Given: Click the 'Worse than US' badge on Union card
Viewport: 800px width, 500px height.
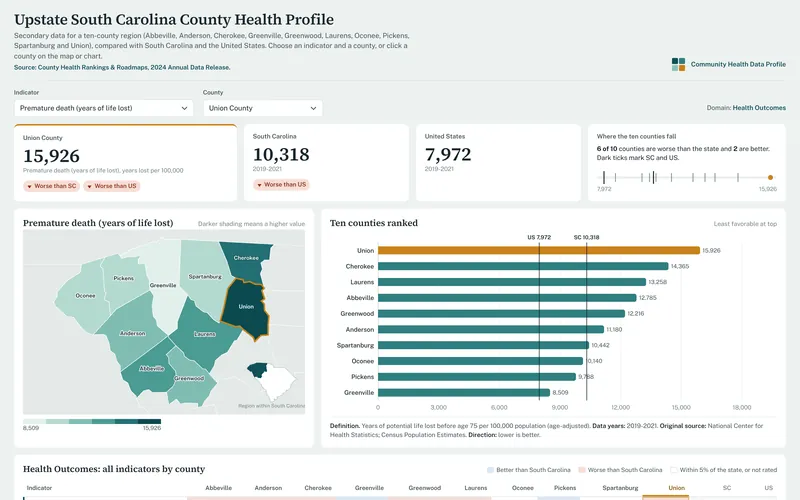Looking at the screenshot, I should point(112,186).
